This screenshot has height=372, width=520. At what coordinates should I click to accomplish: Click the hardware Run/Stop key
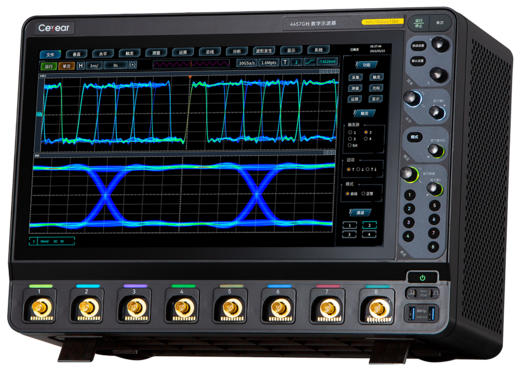[419, 23]
